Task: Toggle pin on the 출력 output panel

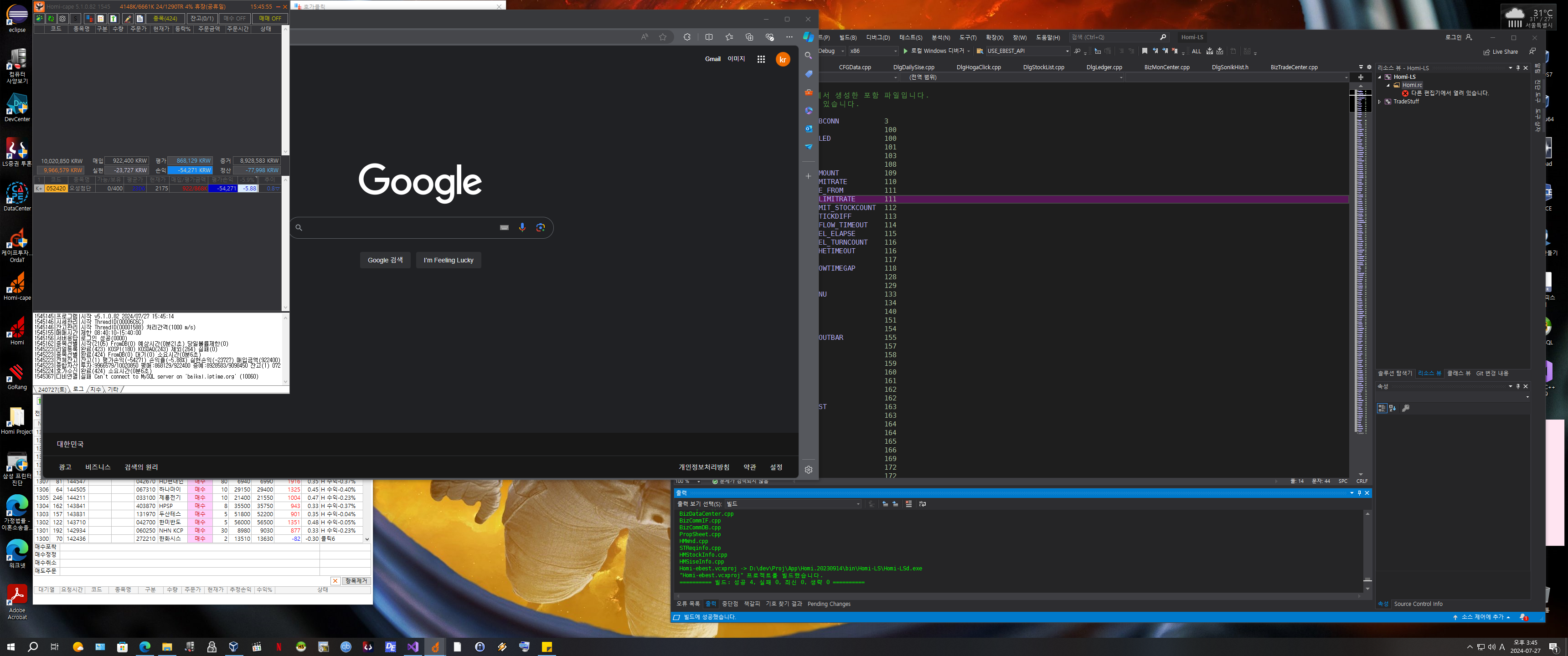Action: [1359, 493]
